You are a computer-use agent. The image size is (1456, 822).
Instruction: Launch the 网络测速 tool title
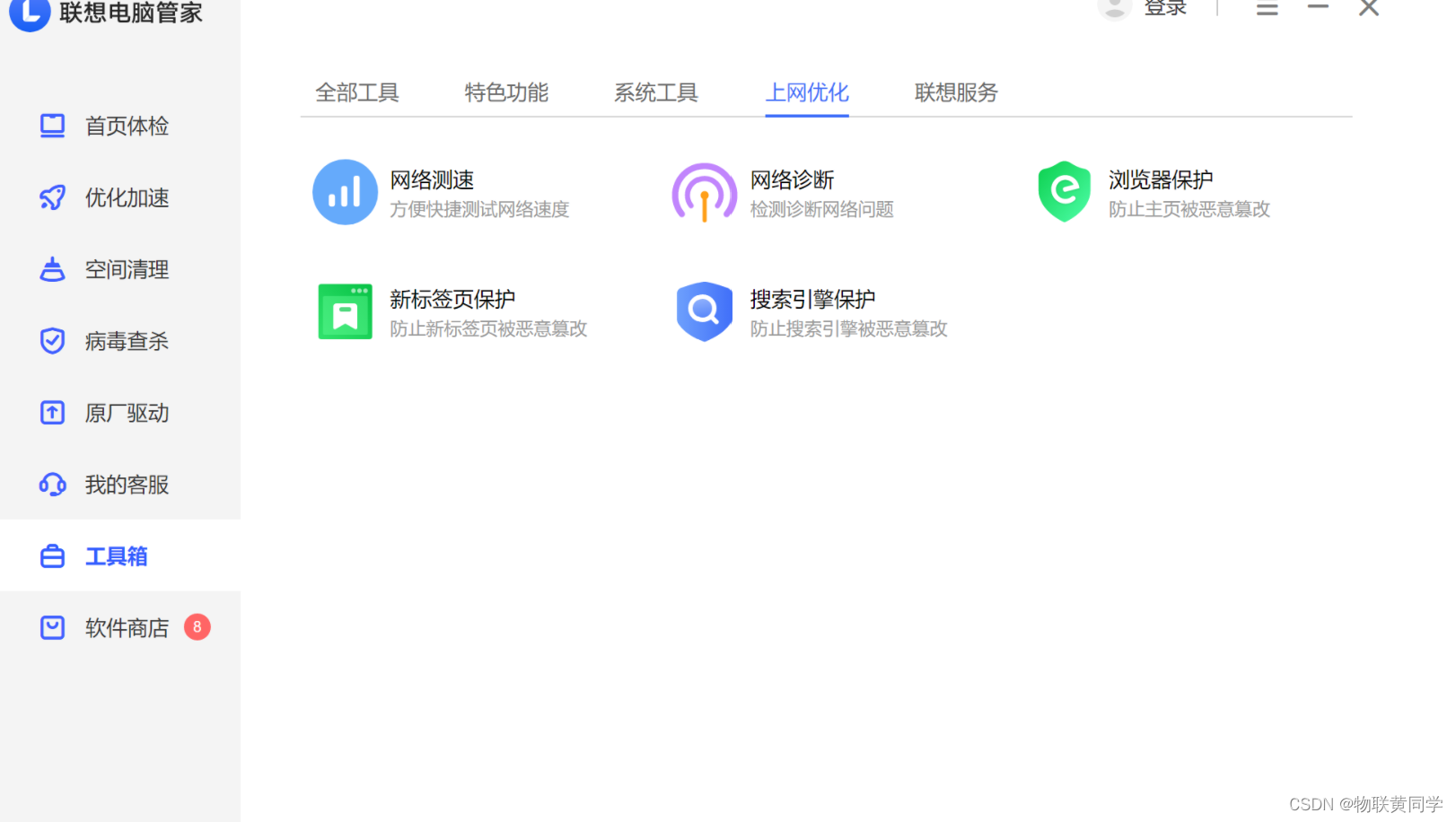point(432,180)
